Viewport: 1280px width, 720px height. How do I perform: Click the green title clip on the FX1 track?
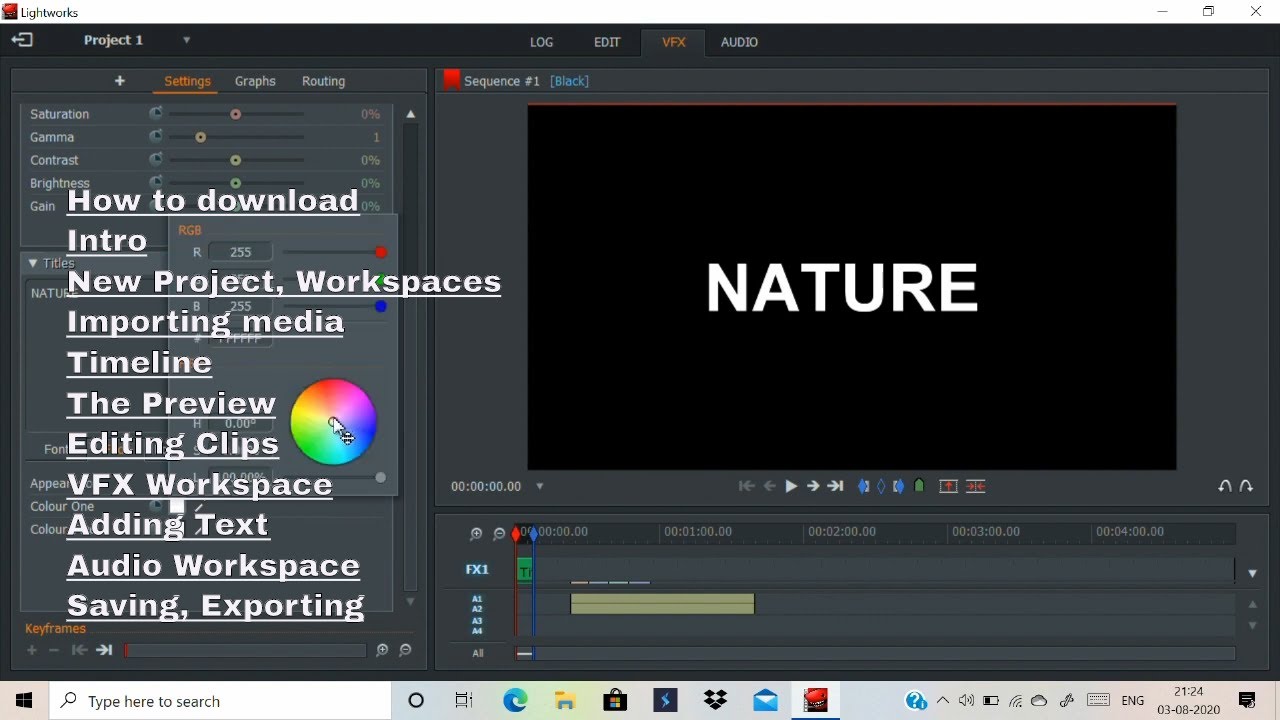524,571
